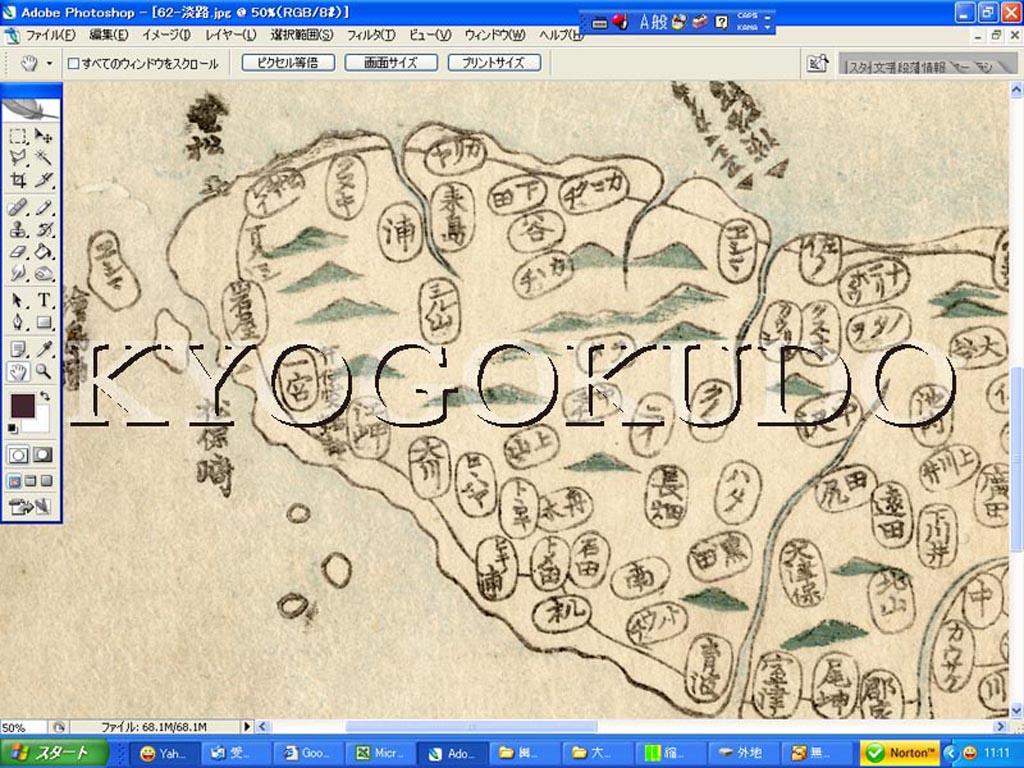Toggle IME input mode 'A般'
The image size is (1024, 768).
point(652,22)
